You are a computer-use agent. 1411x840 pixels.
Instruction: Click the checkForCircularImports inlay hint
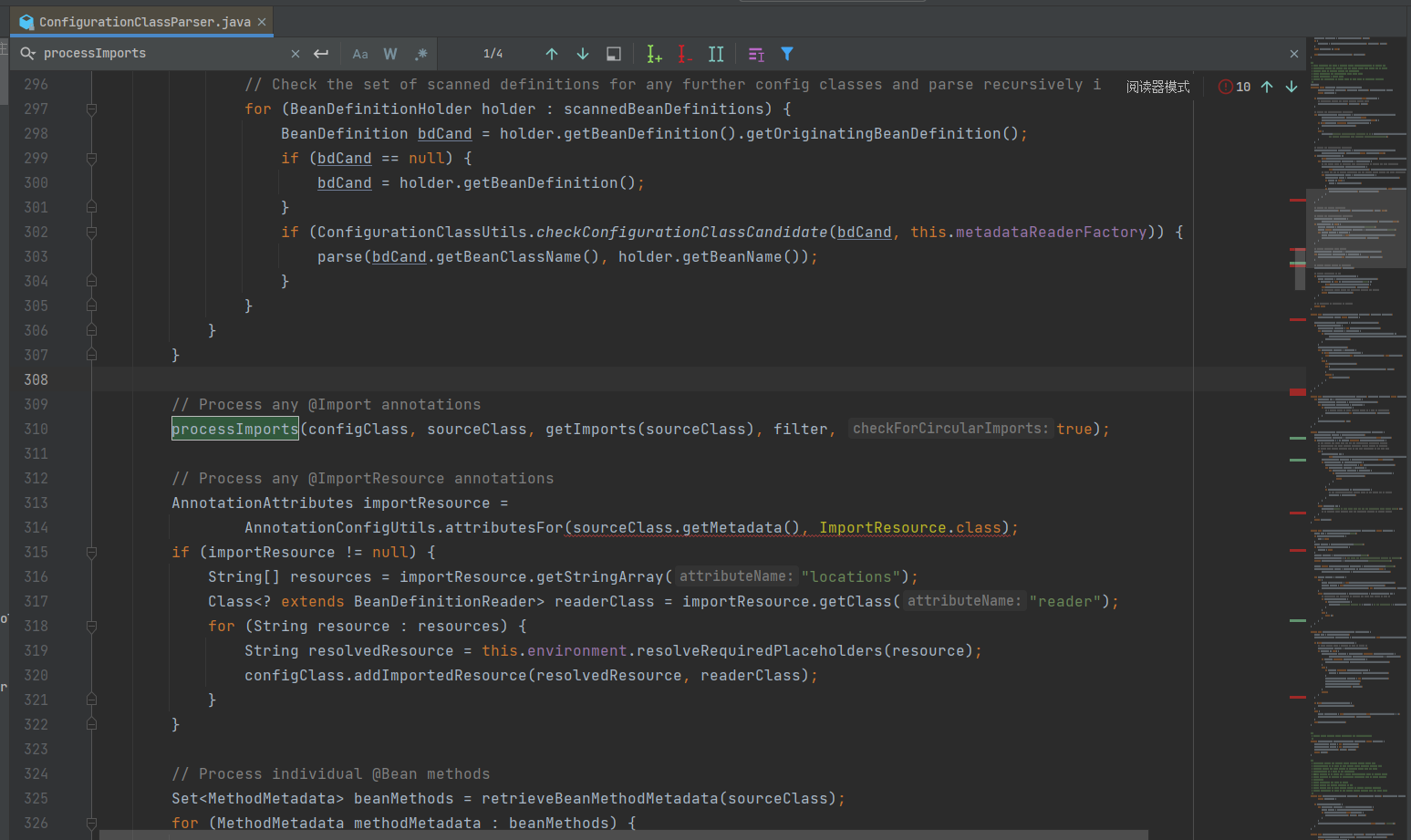click(950, 429)
